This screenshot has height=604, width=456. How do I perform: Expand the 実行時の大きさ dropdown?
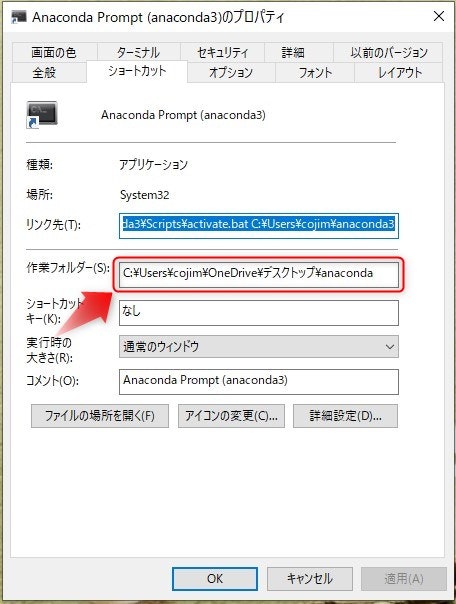pos(259,347)
